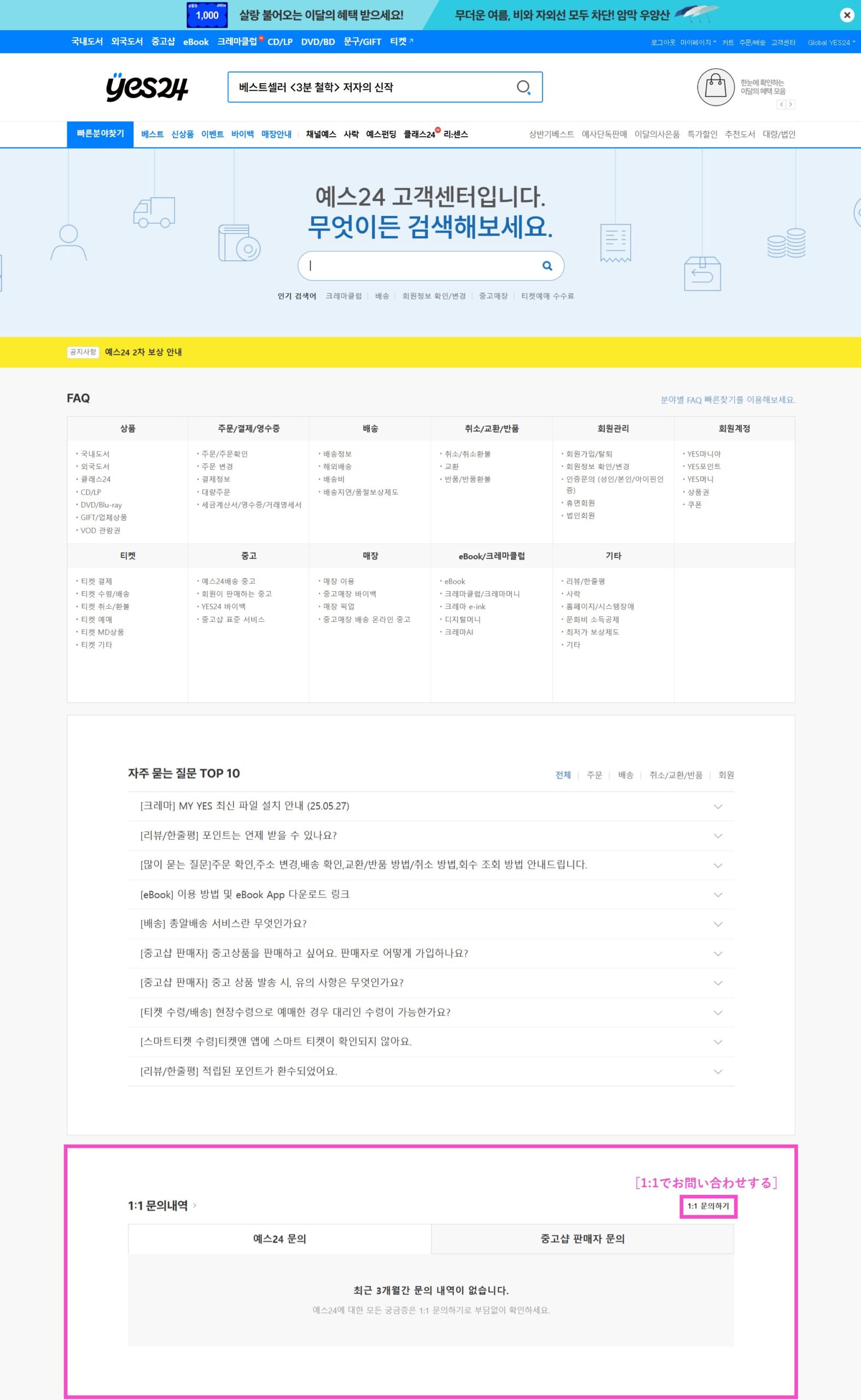Expand the 많이 묻는 질문 주문 확인 row
Viewport: 861px width, 1400px height.
[x=430, y=865]
